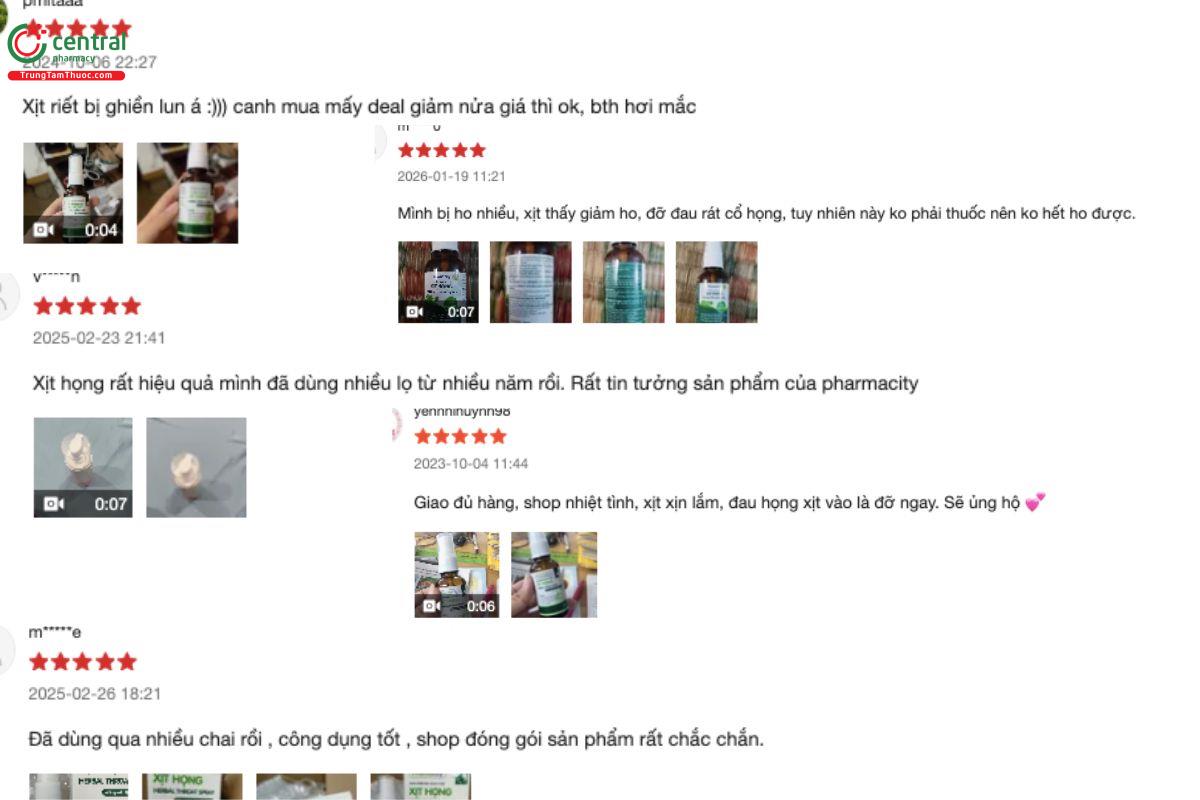
Task: Play the 0:04 video thumbnail
Action: click(x=73, y=193)
